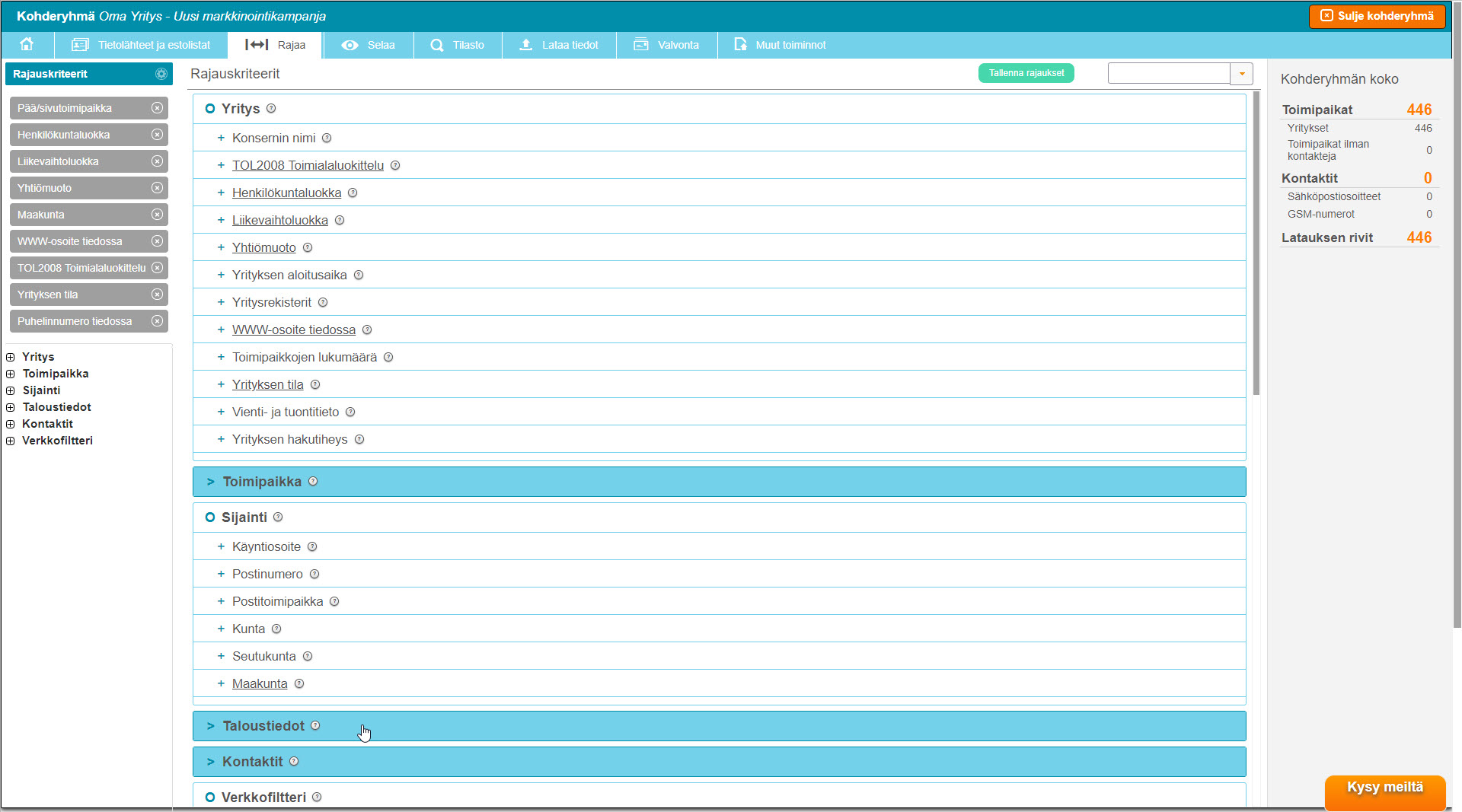The width and height of the screenshot is (1462, 812).
Task: Expand the Taloustiedot blue section bar
Action: [719, 726]
